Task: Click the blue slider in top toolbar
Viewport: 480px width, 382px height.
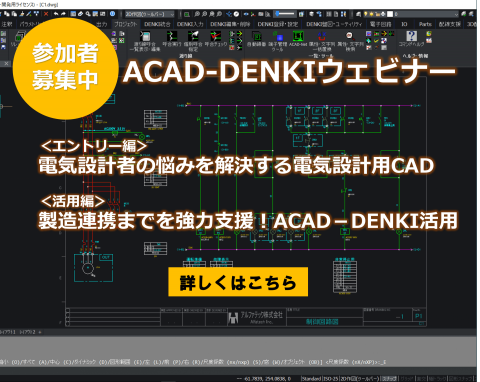Action: 284,14
